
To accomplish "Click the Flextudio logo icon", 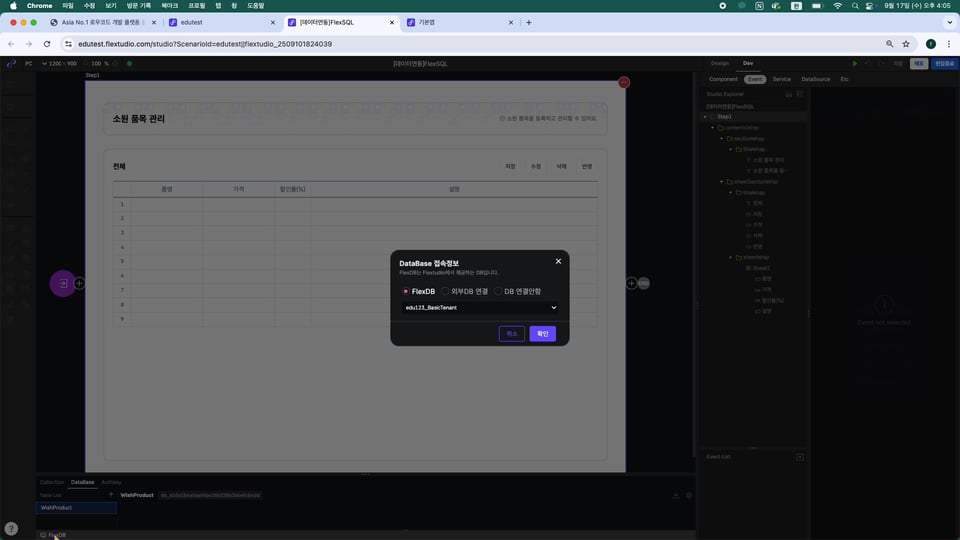I will click(x=11, y=63).
